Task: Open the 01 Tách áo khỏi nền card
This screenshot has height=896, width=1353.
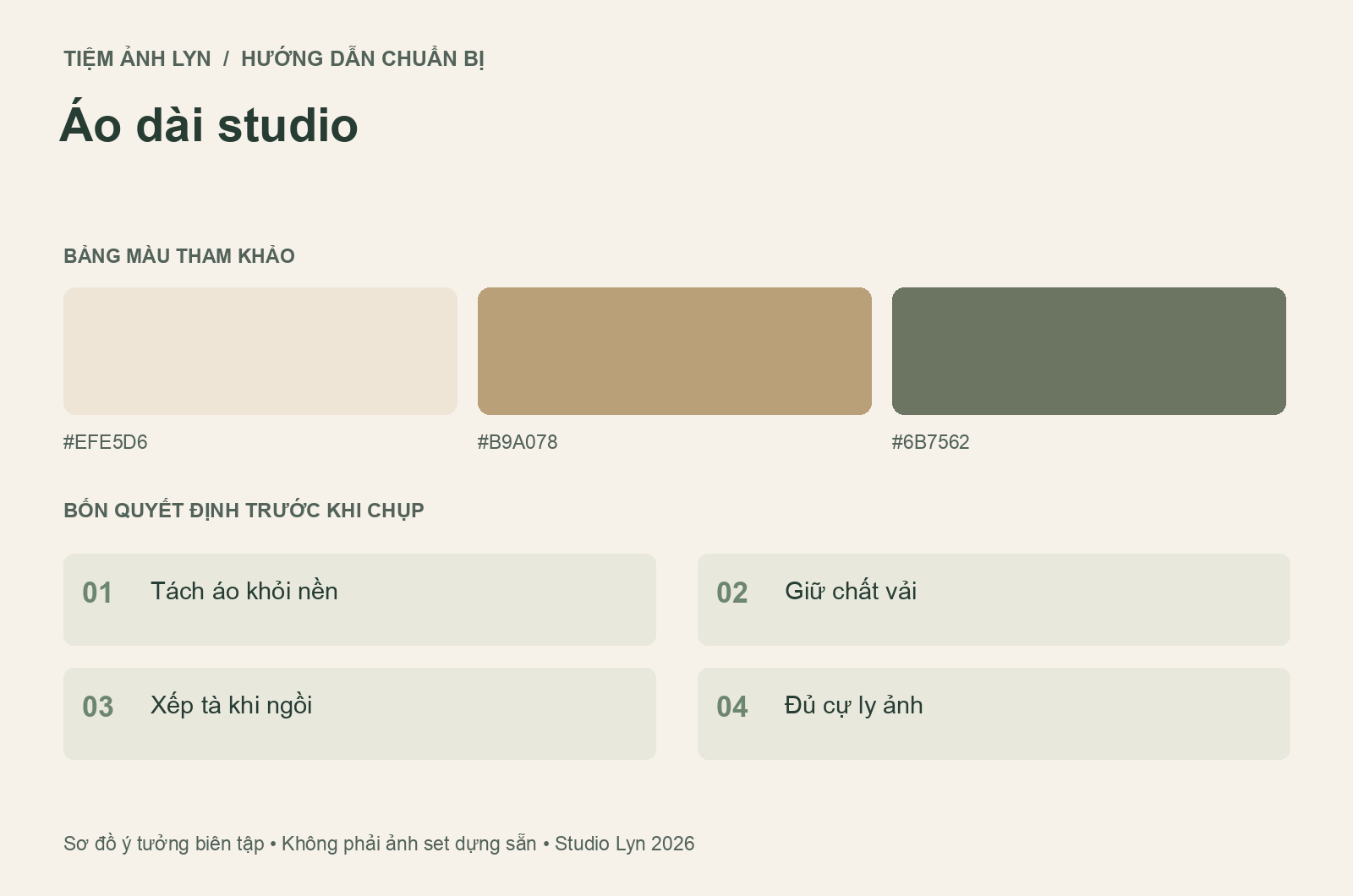Action: click(359, 599)
